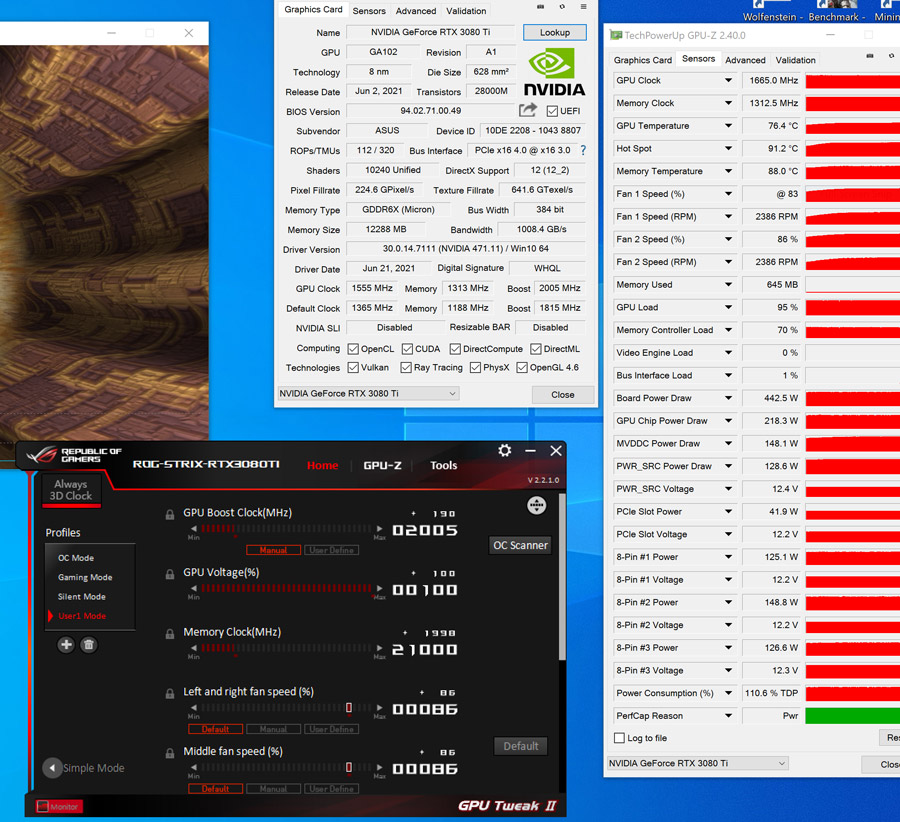Viewport: 900px width, 822px height.
Task: Open the Home tab in GPU Tweak II
Action: coord(323,466)
